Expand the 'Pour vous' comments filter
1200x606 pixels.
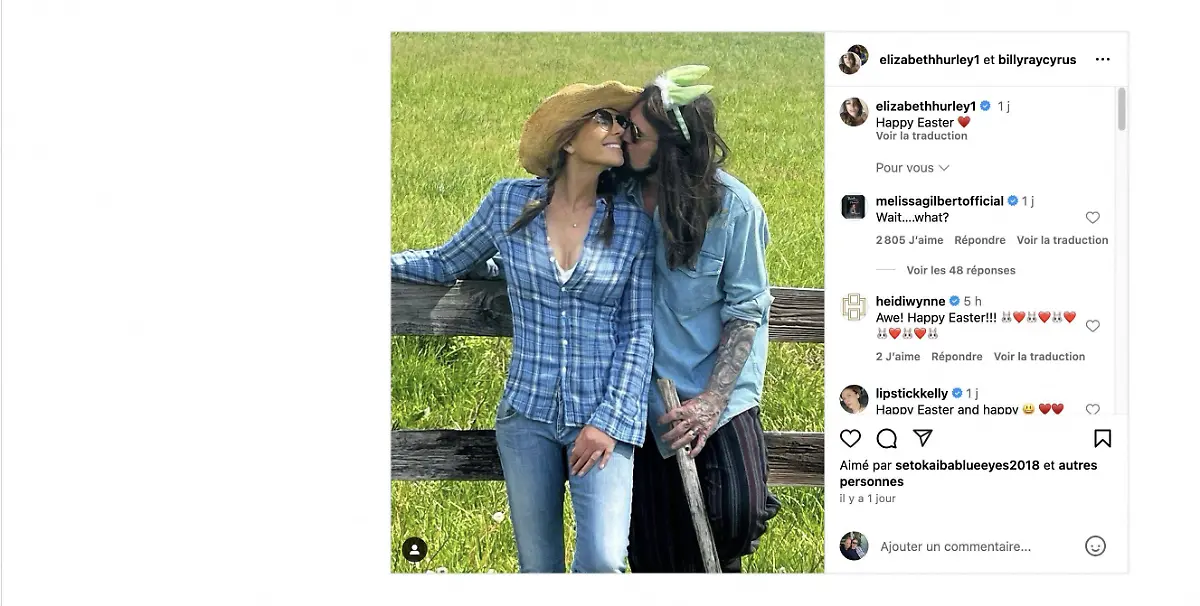click(912, 168)
